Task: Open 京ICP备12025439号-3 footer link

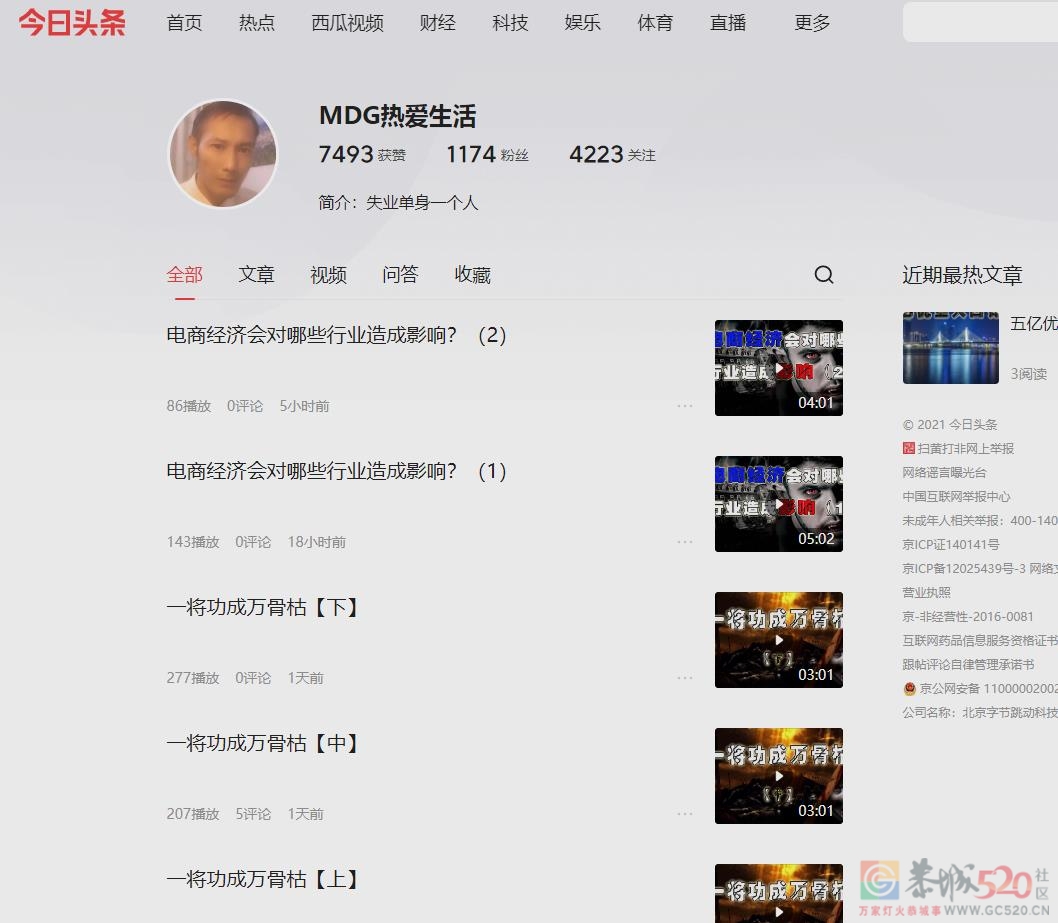Action: point(964,569)
